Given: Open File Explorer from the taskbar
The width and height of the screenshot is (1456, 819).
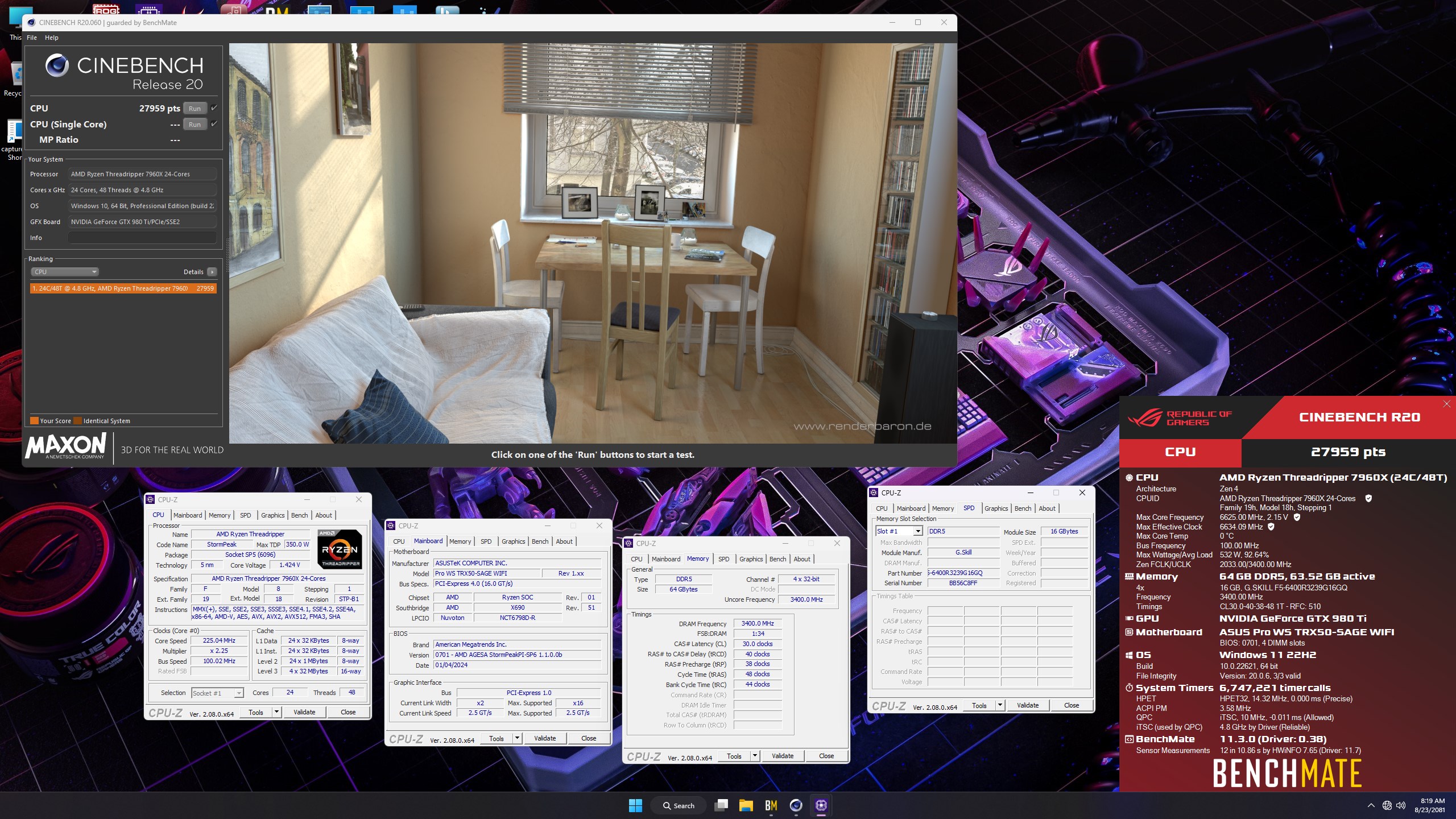Looking at the screenshot, I should [746, 805].
